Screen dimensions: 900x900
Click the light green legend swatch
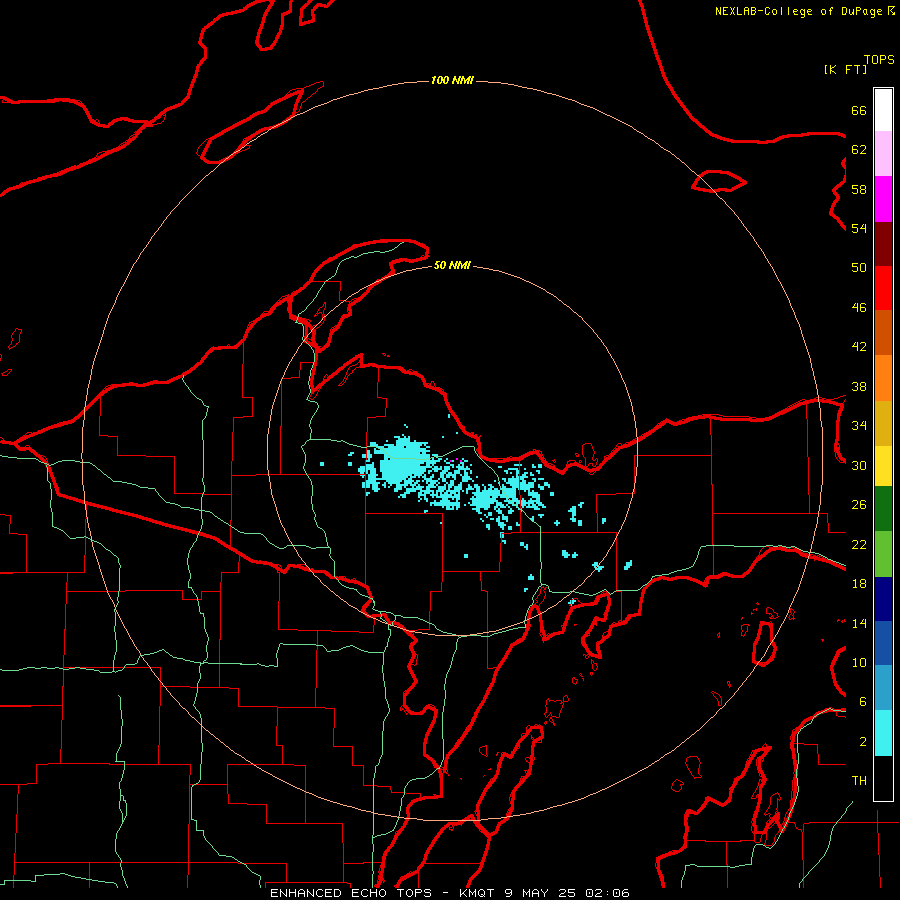click(x=883, y=554)
